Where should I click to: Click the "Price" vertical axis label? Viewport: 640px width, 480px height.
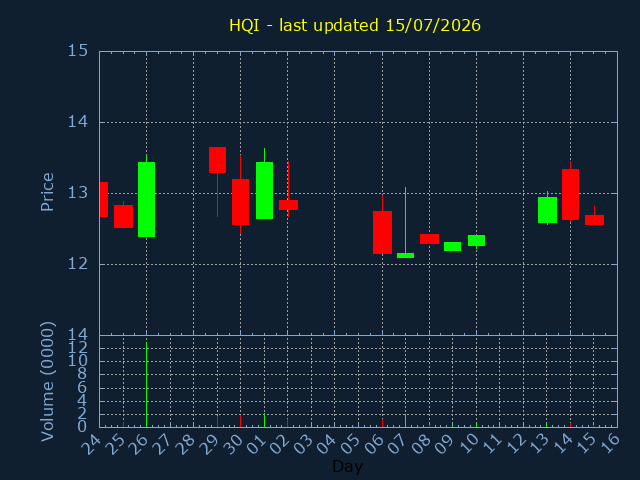tap(47, 192)
